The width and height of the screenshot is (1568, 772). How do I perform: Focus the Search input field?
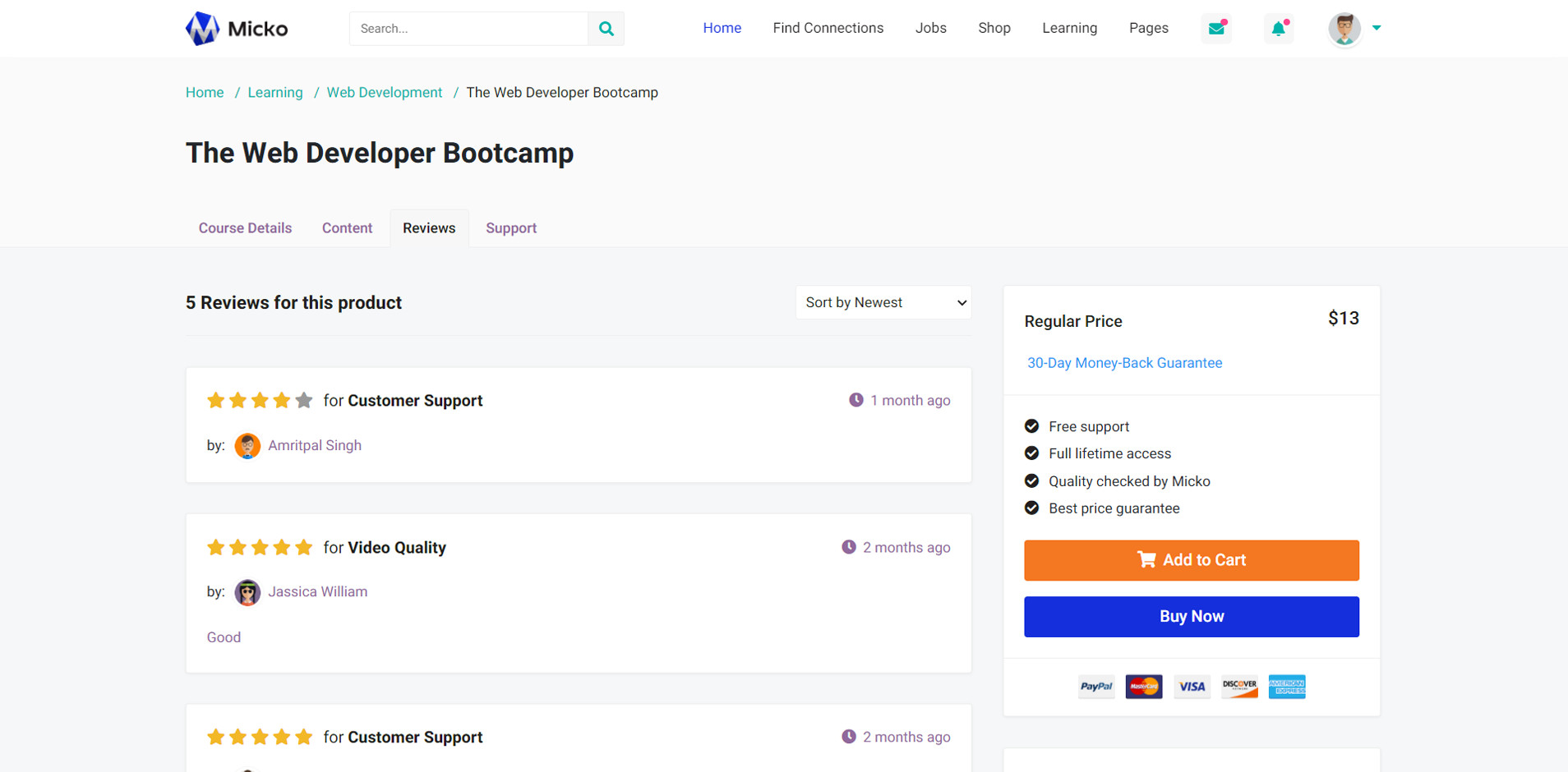[x=468, y=29]
